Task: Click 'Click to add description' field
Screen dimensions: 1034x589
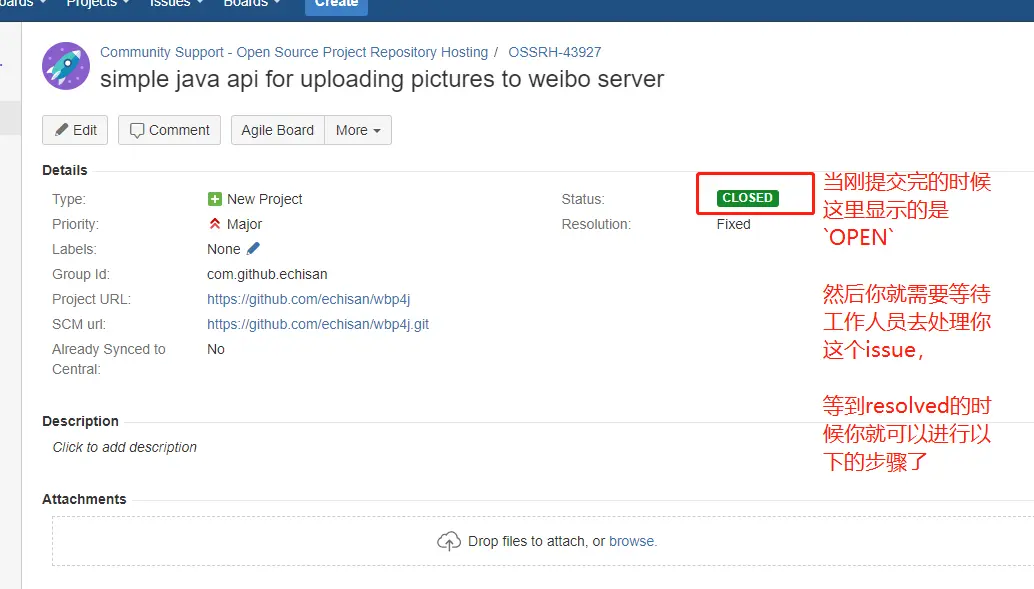Action: click(125, 447)
